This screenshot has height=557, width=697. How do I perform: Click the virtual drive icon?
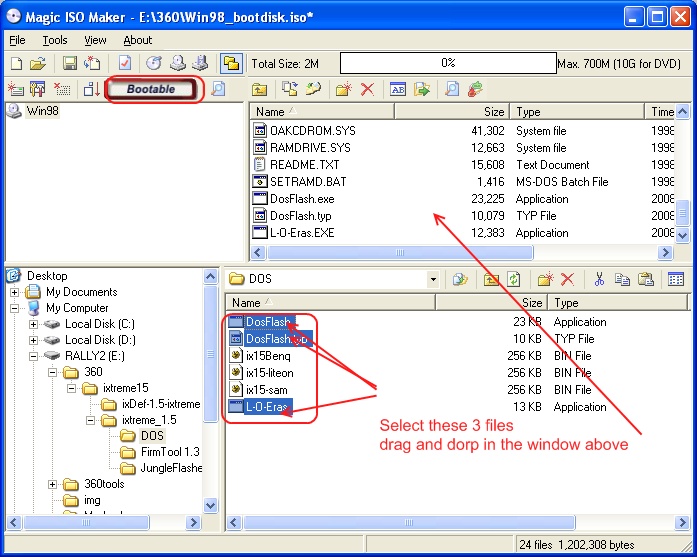coord(200,64)
